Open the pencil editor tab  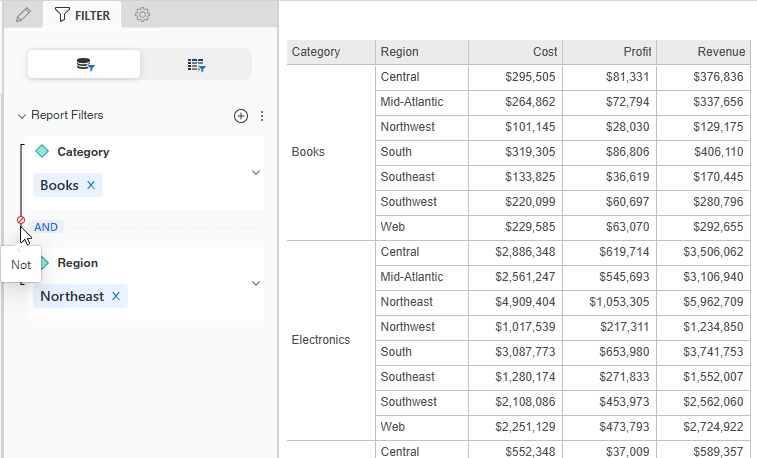click(23, 15)
